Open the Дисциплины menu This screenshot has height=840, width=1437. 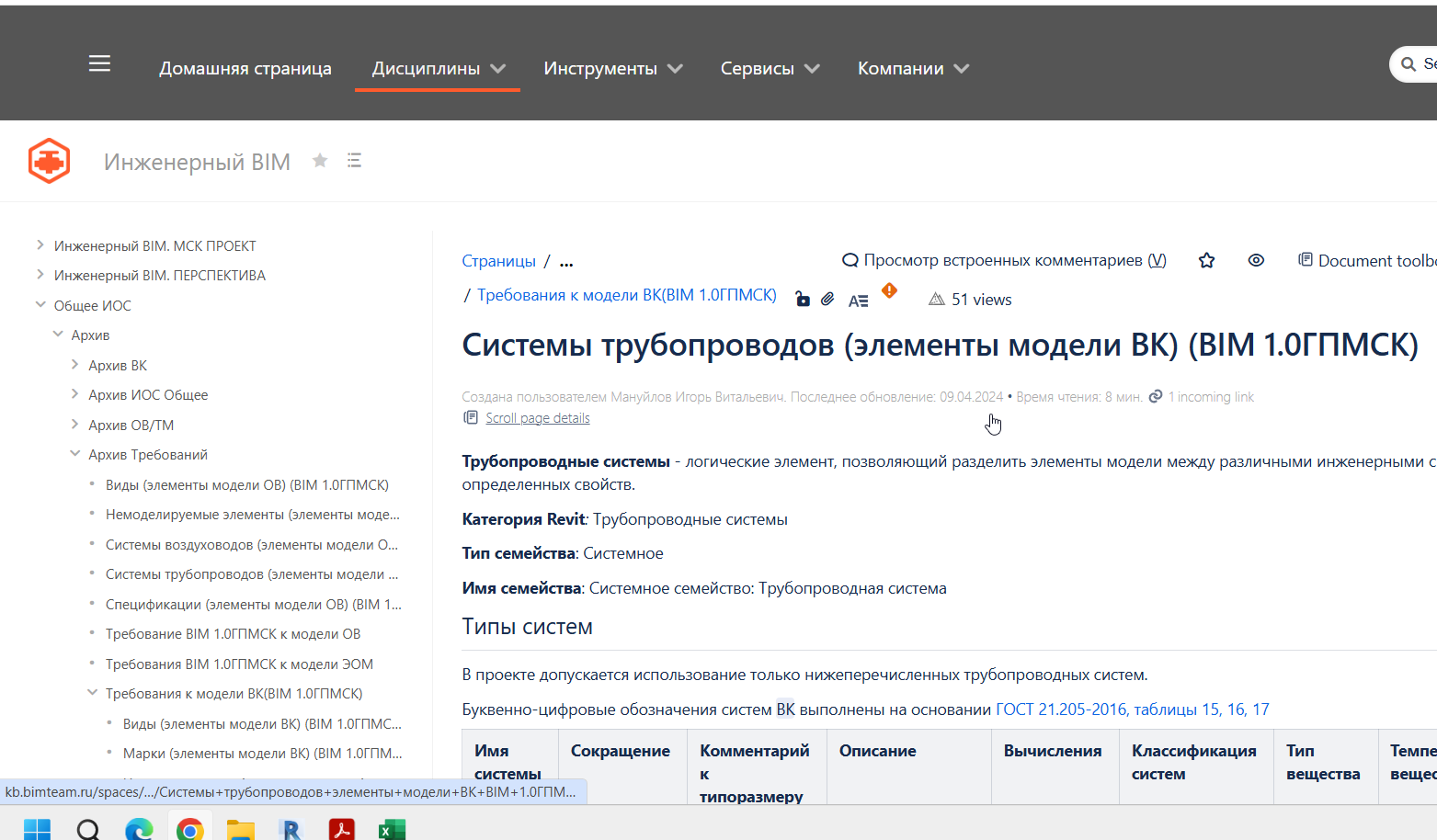coord(438,68)
